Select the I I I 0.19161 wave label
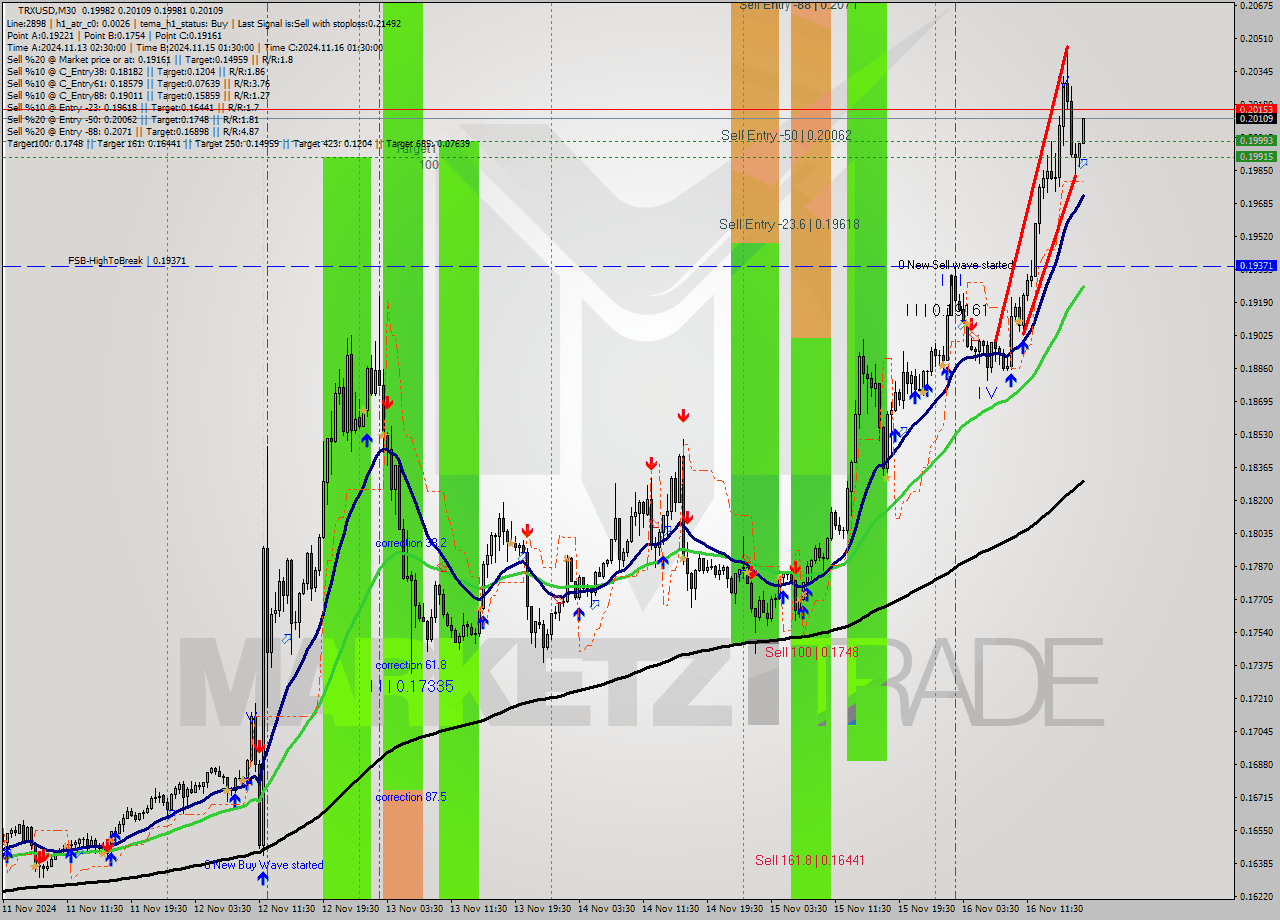This screenshot has width=1280, height=920. (946, 311)
